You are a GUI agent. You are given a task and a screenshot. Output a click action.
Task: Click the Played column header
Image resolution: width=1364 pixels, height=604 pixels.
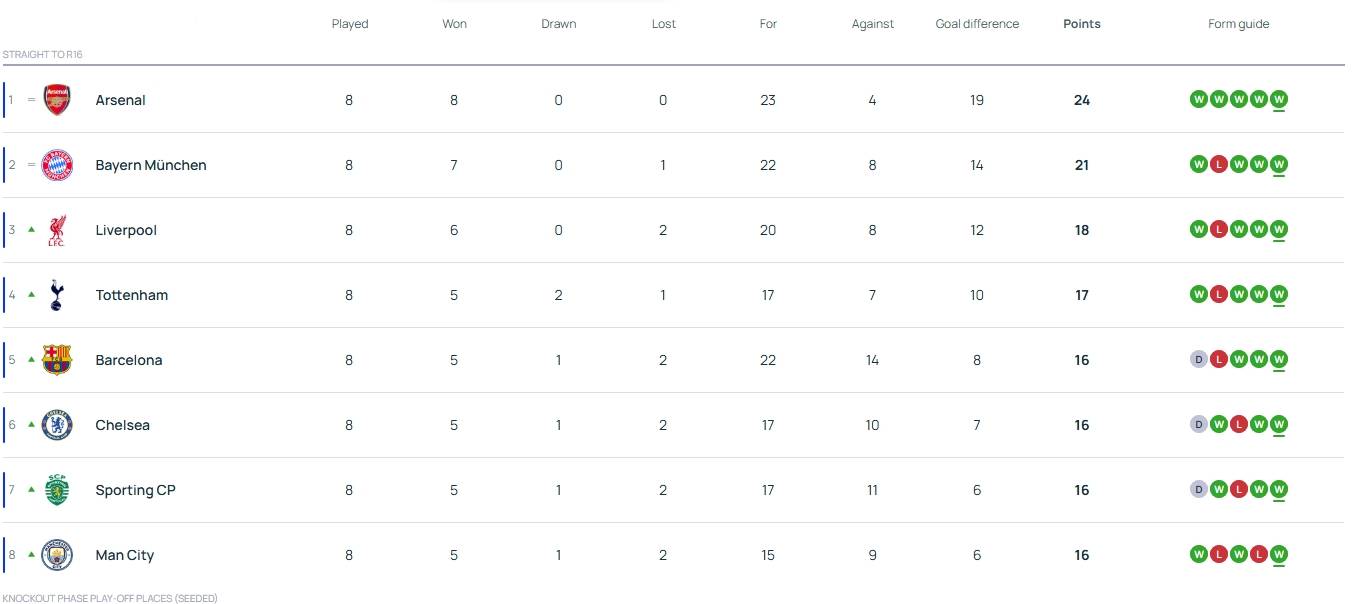(350, 24)
